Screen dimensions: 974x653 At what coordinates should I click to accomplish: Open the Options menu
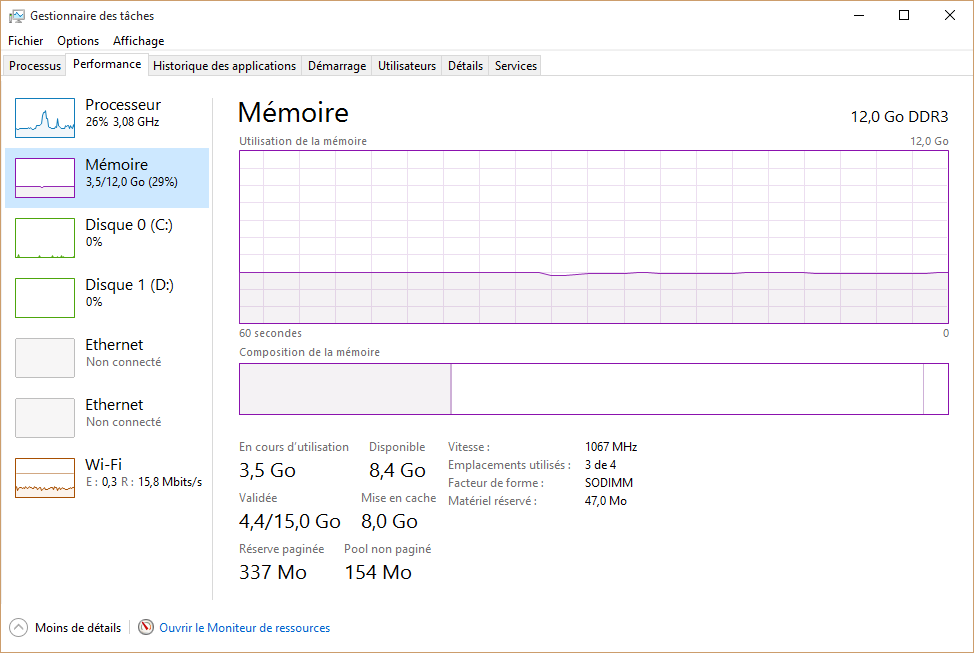pyautogui.click(x=78, y=41)
